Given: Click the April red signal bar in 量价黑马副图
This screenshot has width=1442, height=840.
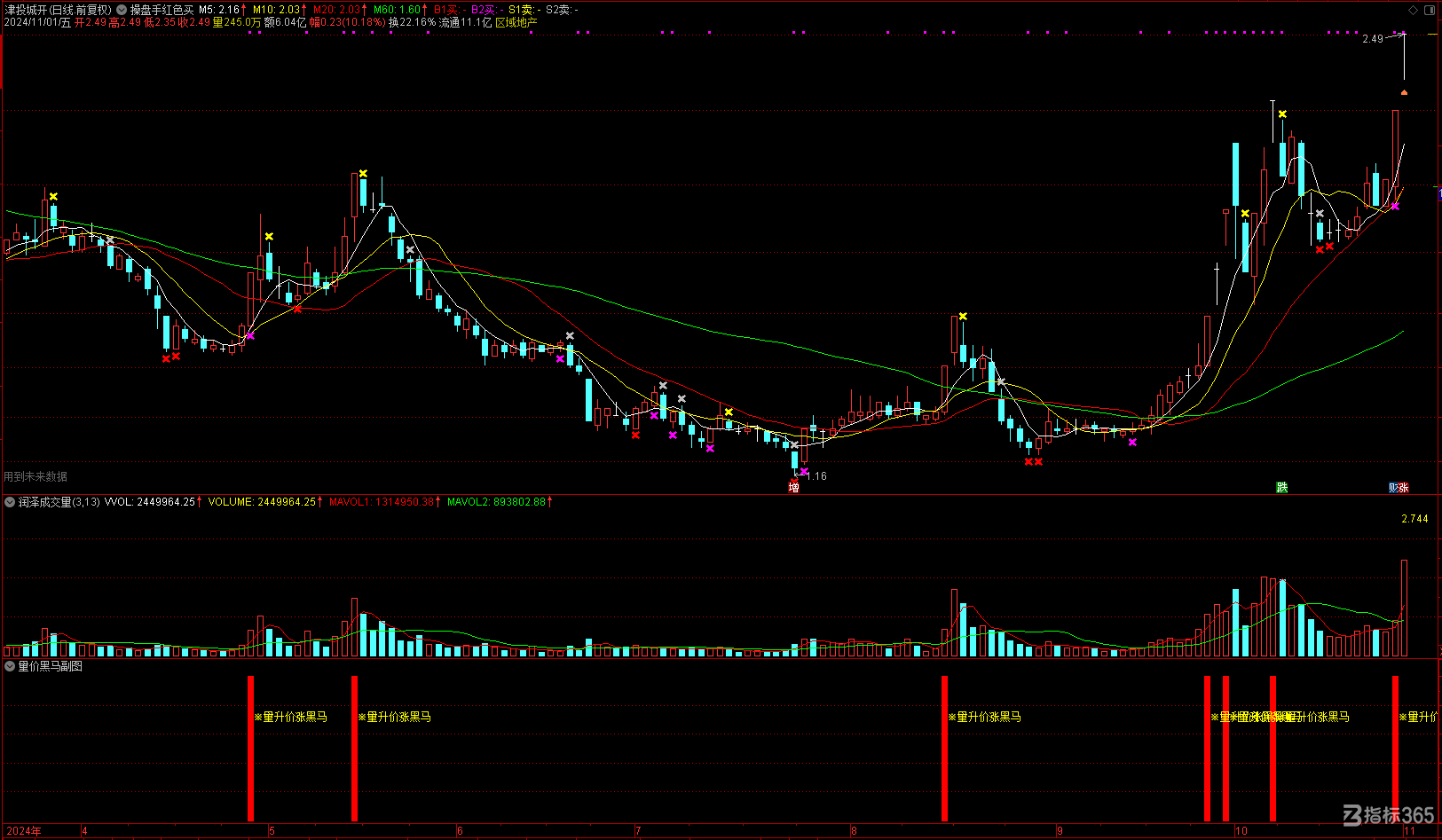Looking at the screenshot, I should tap(251, 749).
